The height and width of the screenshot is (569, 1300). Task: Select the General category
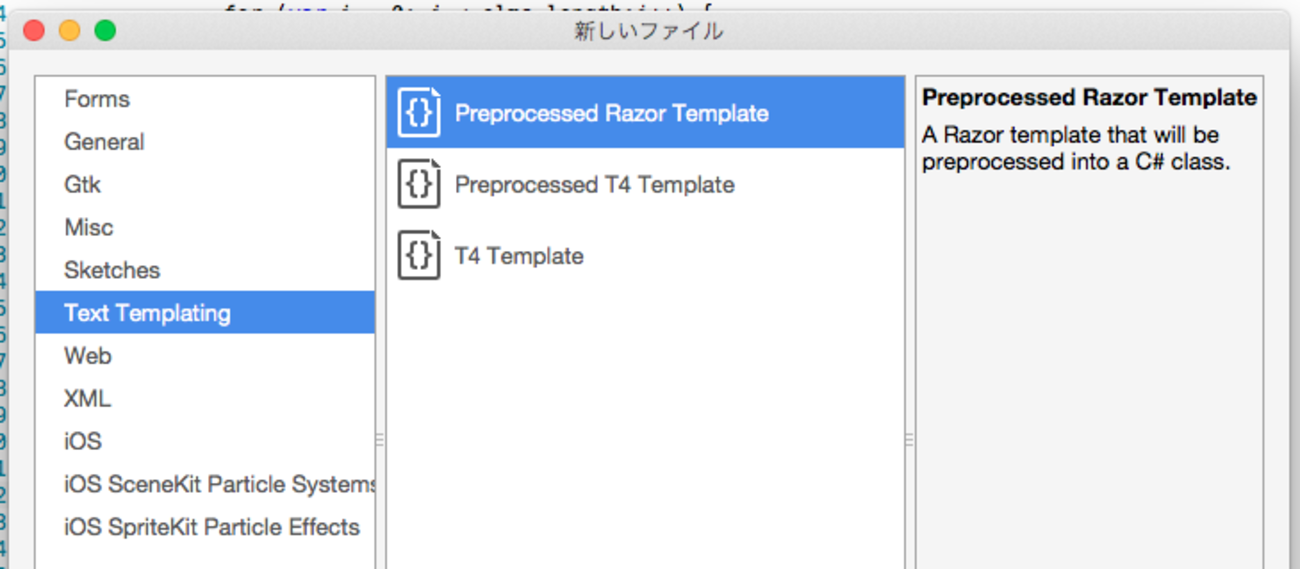point(104,142)
